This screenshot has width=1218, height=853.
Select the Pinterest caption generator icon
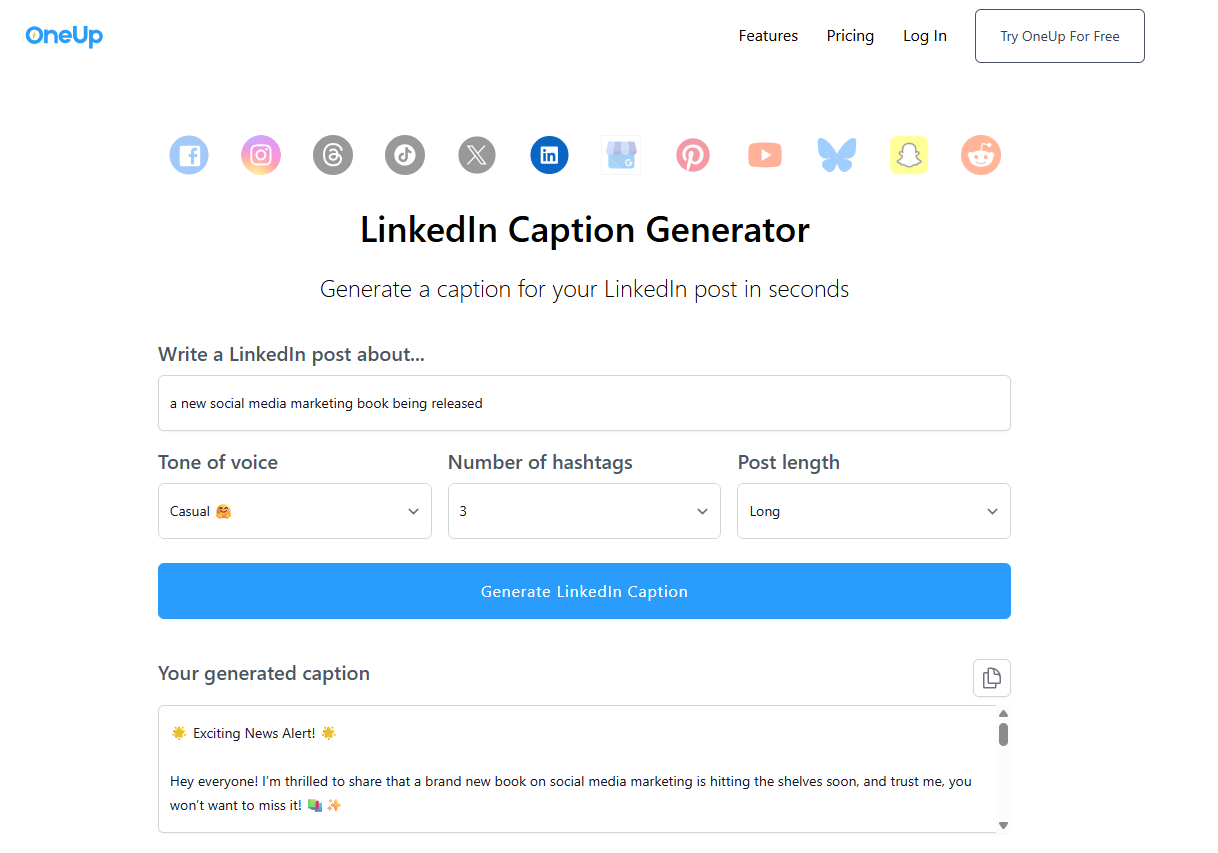coord(692,155)
